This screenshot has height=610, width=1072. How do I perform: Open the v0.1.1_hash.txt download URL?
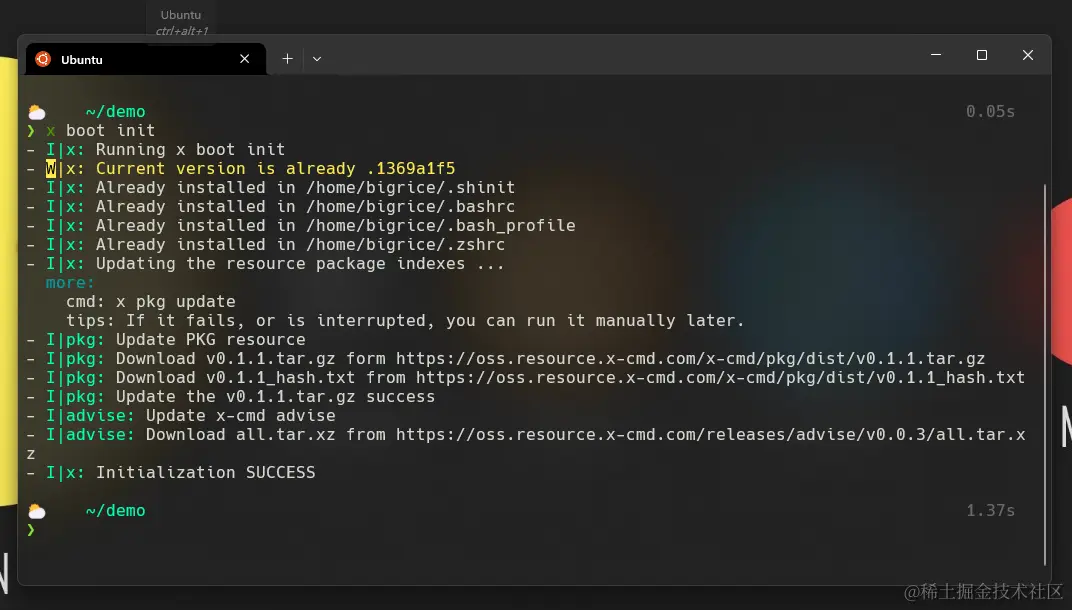pyautogui.click(x=720, y=378)
